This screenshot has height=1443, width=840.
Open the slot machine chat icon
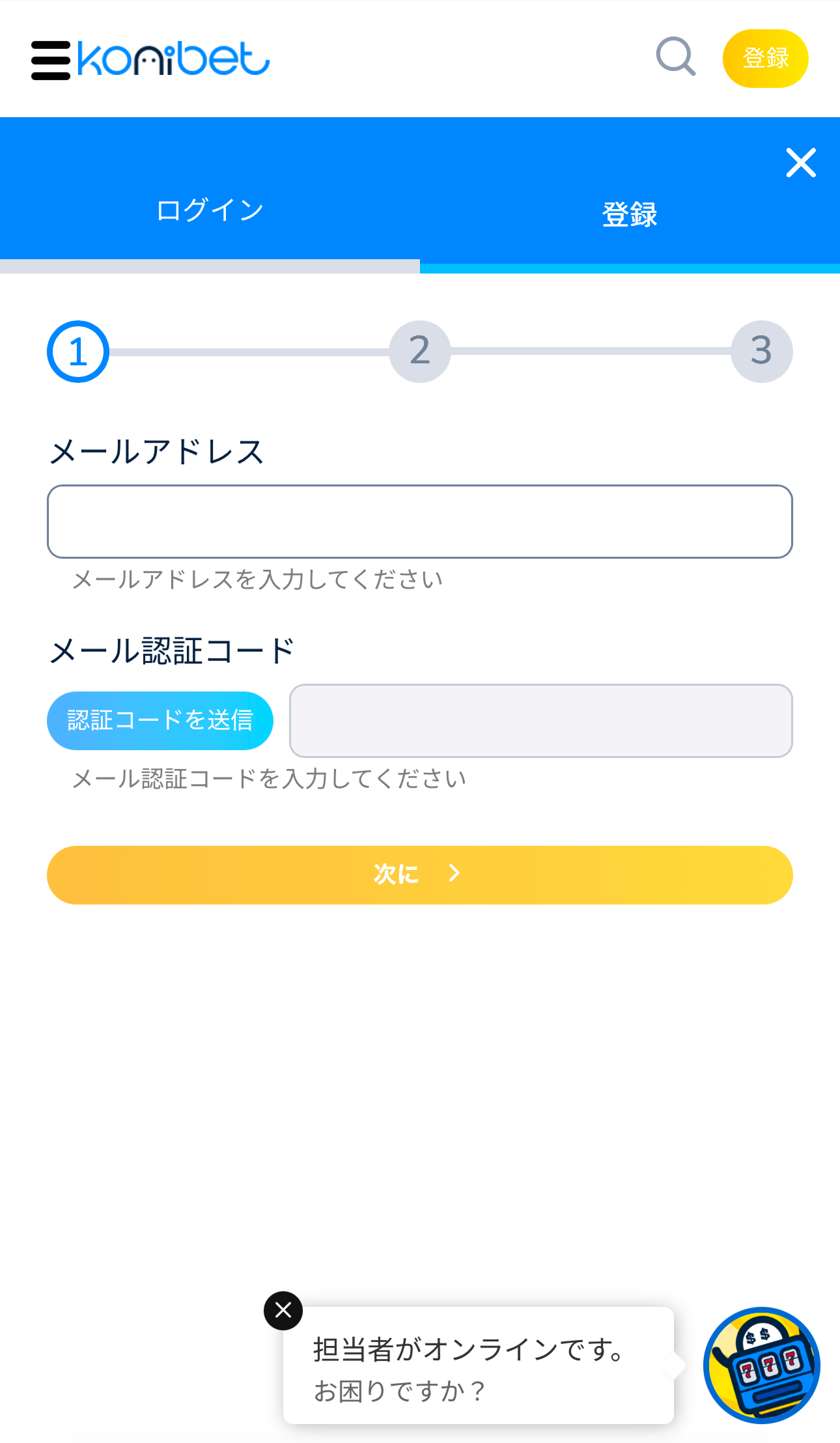click(761, 1365)
